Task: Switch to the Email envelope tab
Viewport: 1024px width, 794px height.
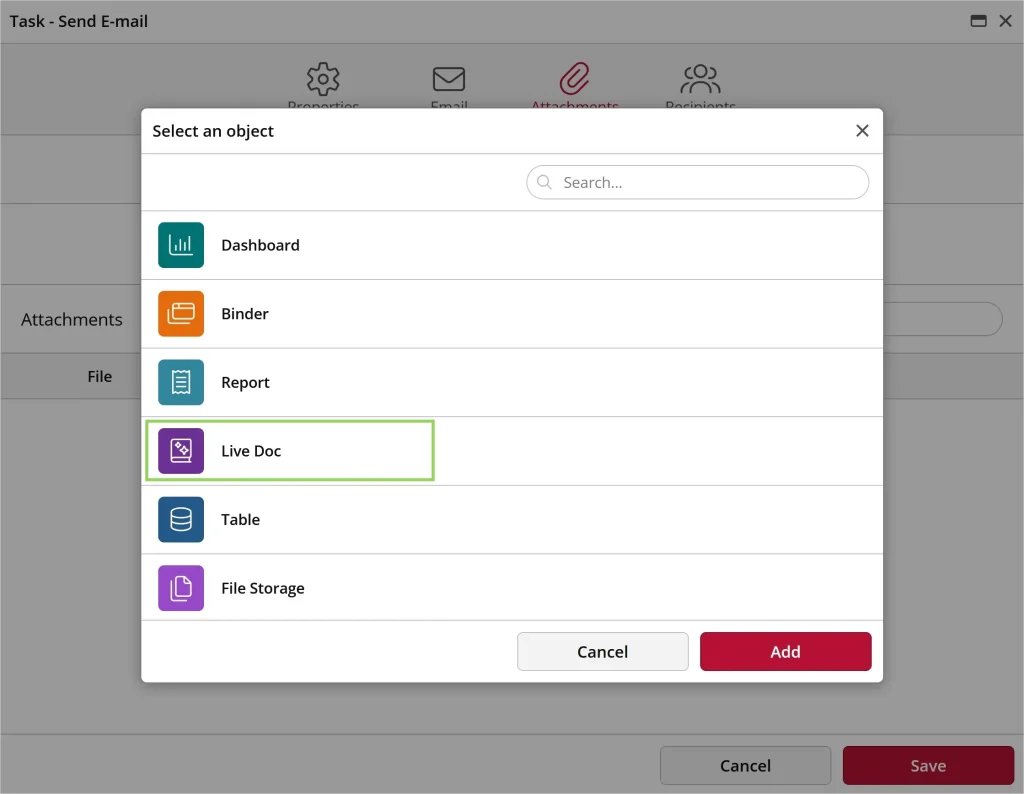Action: 449,81
